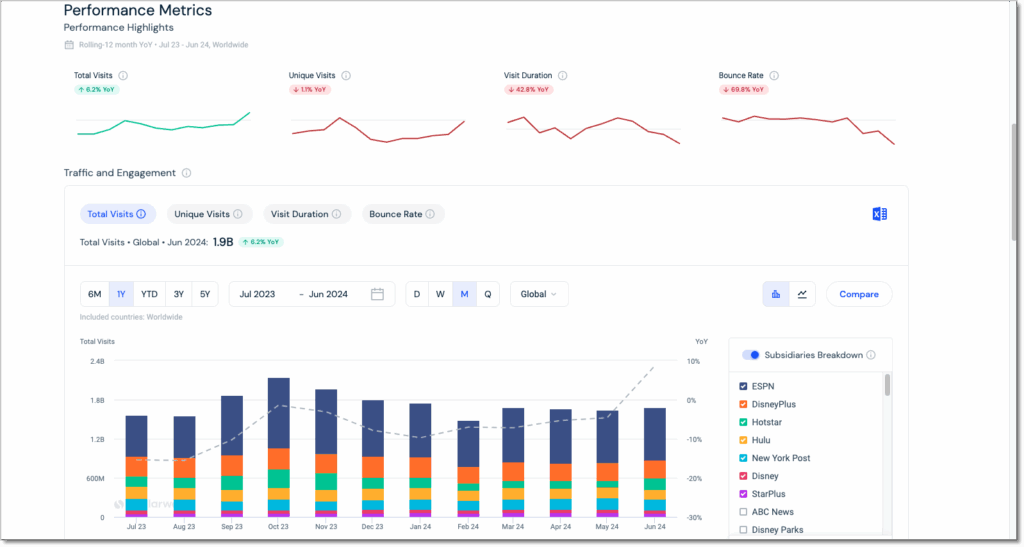Toggle the Subsidiaries Breakdown switch
This screenshot has width=1024, height=547.
[x=750, y=355]
